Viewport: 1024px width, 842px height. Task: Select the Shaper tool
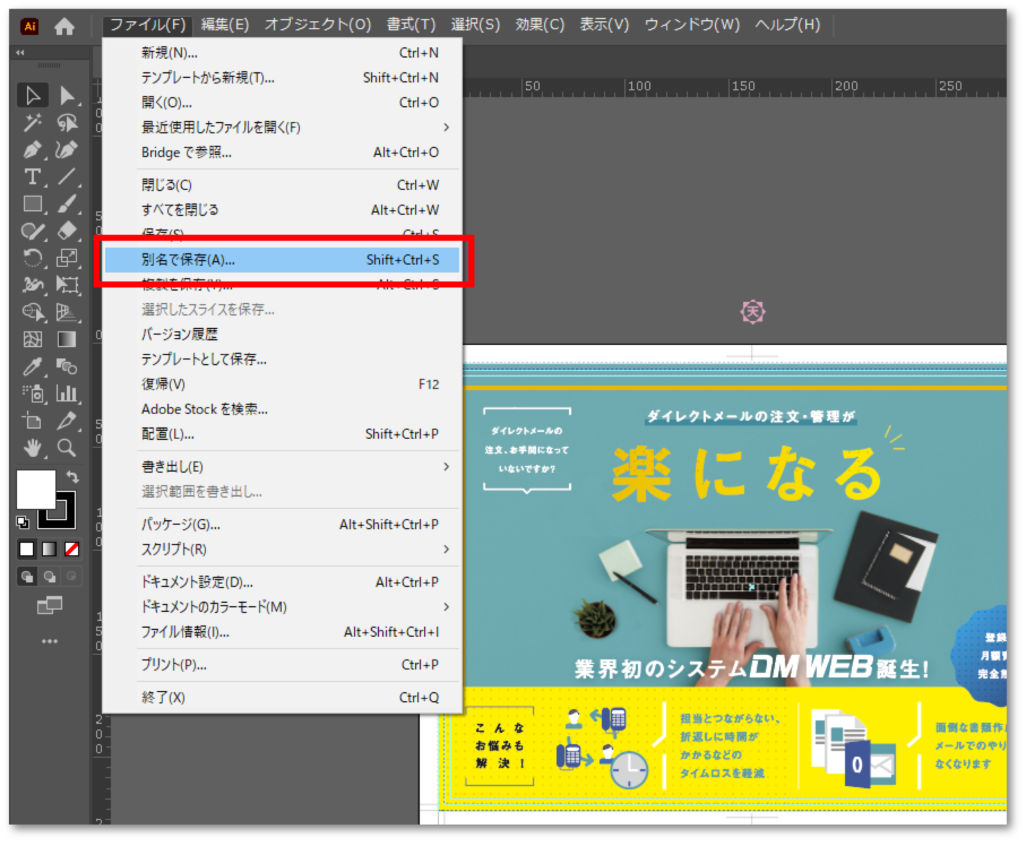point(32,231)
